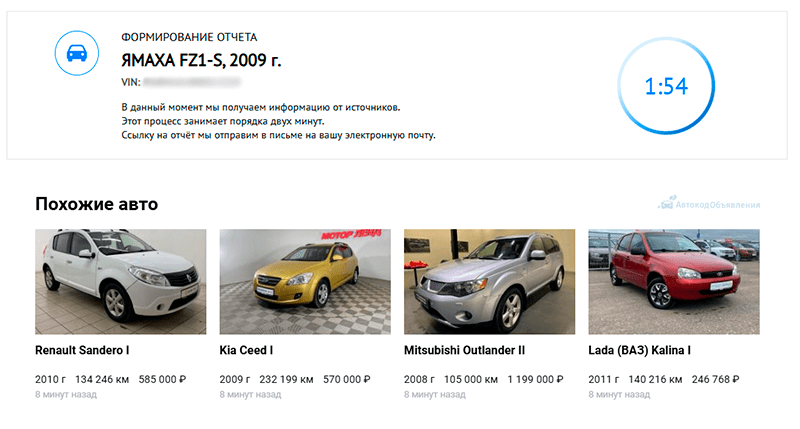The width and height of the screenshot is (800, 429).
Task: Click the 140 216 км mileage
Action: (x=655, y=380)
